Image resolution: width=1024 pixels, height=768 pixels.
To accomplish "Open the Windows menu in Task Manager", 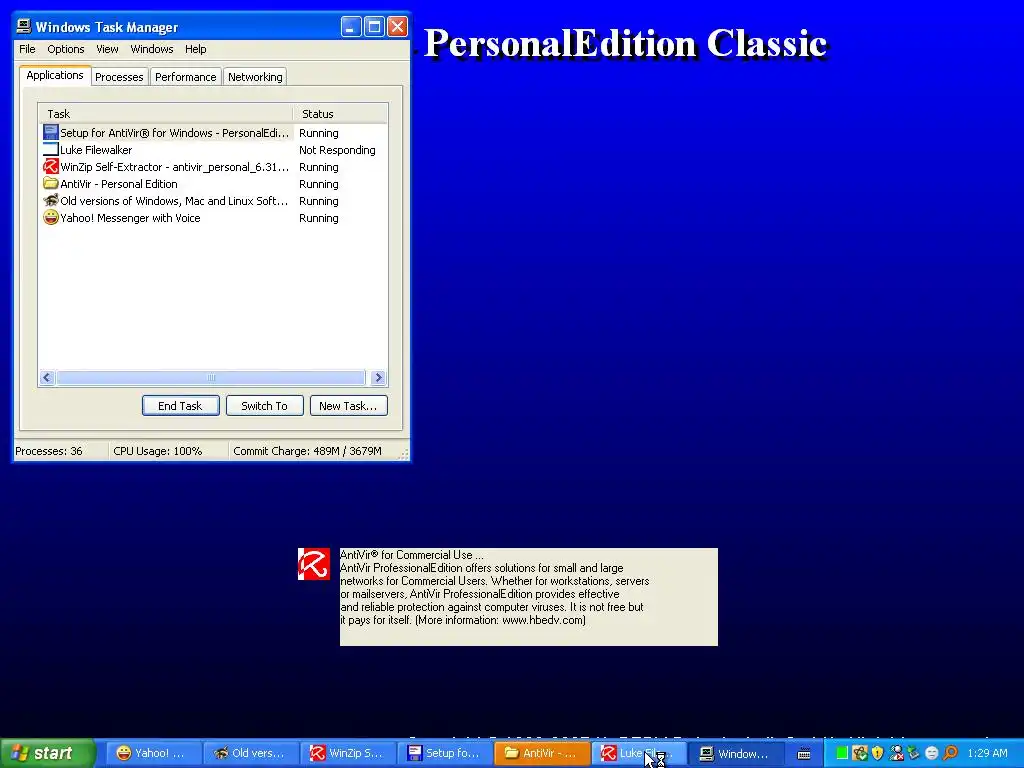I will pos(152,49).
